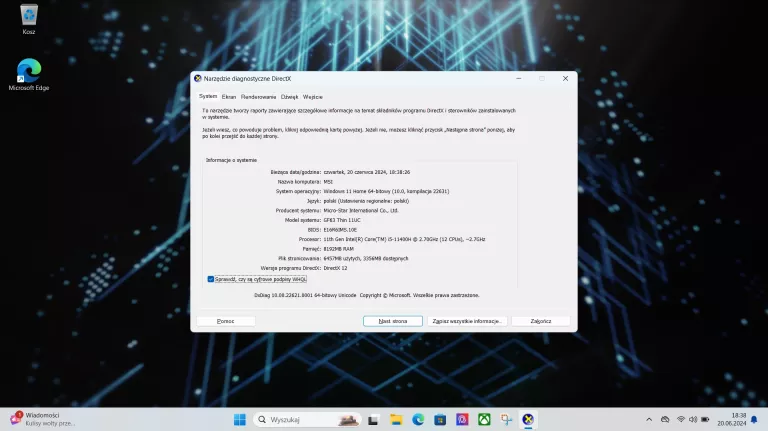Open the Wiadomości news widget

(x=42, y=419)
